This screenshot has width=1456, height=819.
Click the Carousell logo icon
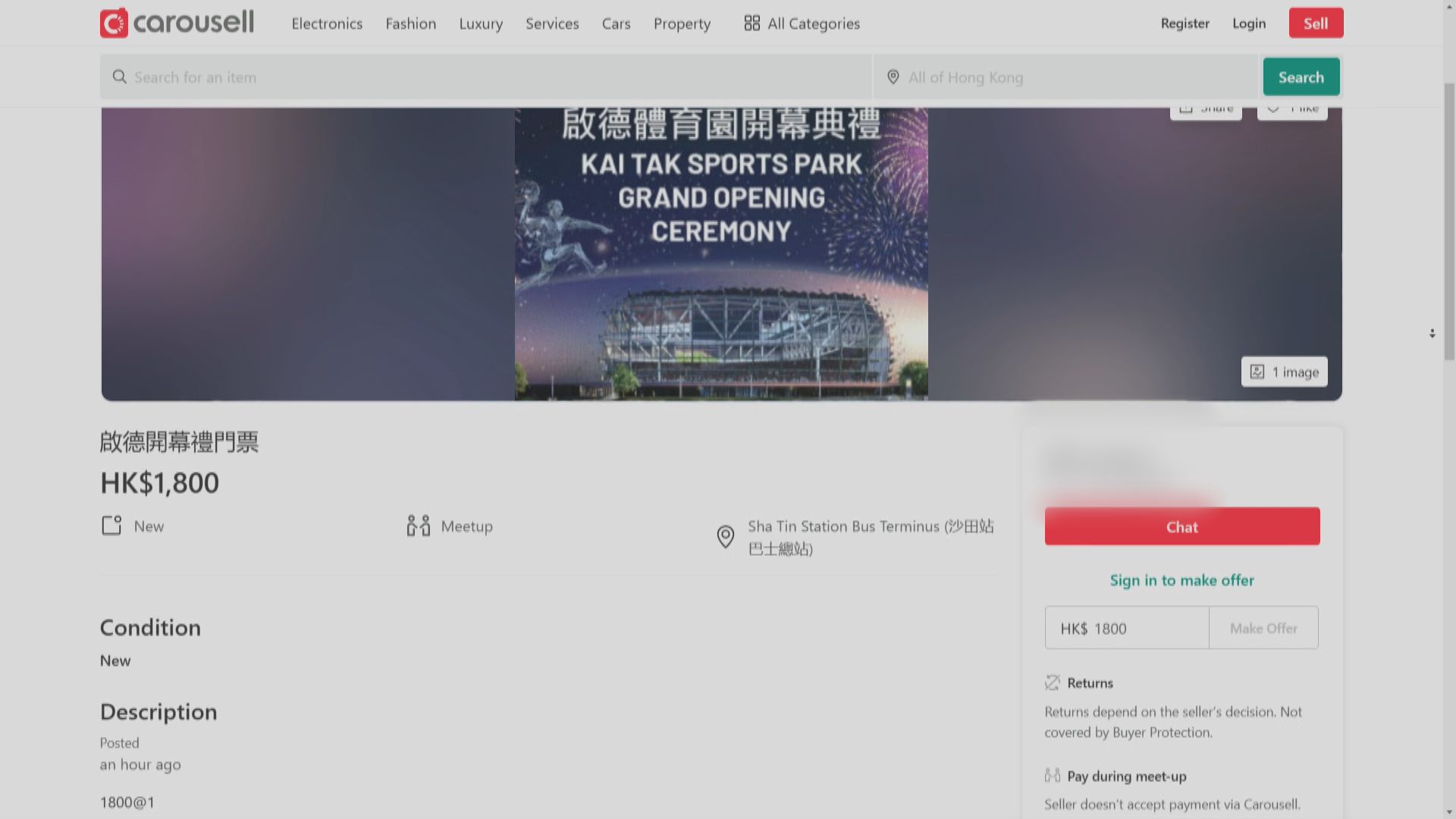(114, 24)
